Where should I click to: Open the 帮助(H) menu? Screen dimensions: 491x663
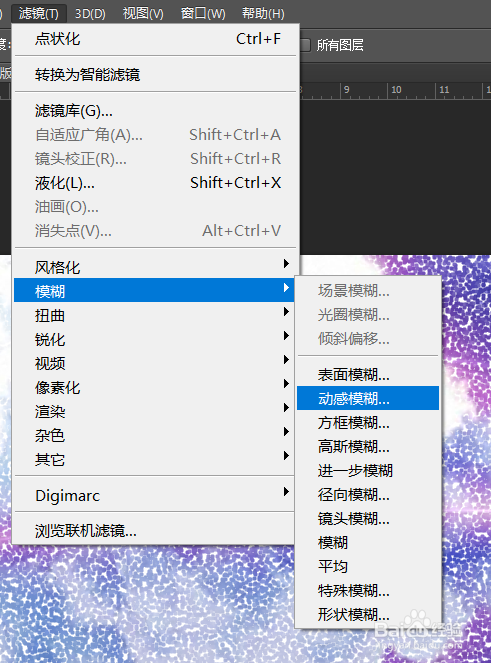(x=263, y=14)
